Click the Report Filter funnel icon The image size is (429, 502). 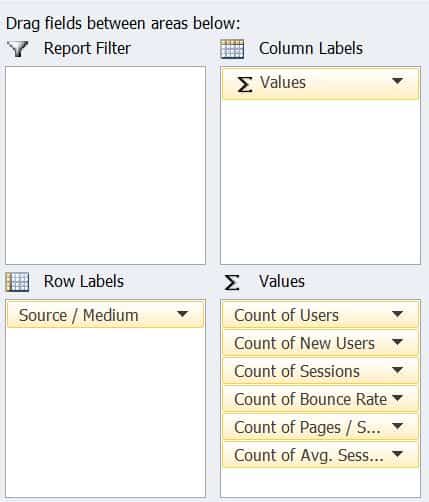click(18, 49)
